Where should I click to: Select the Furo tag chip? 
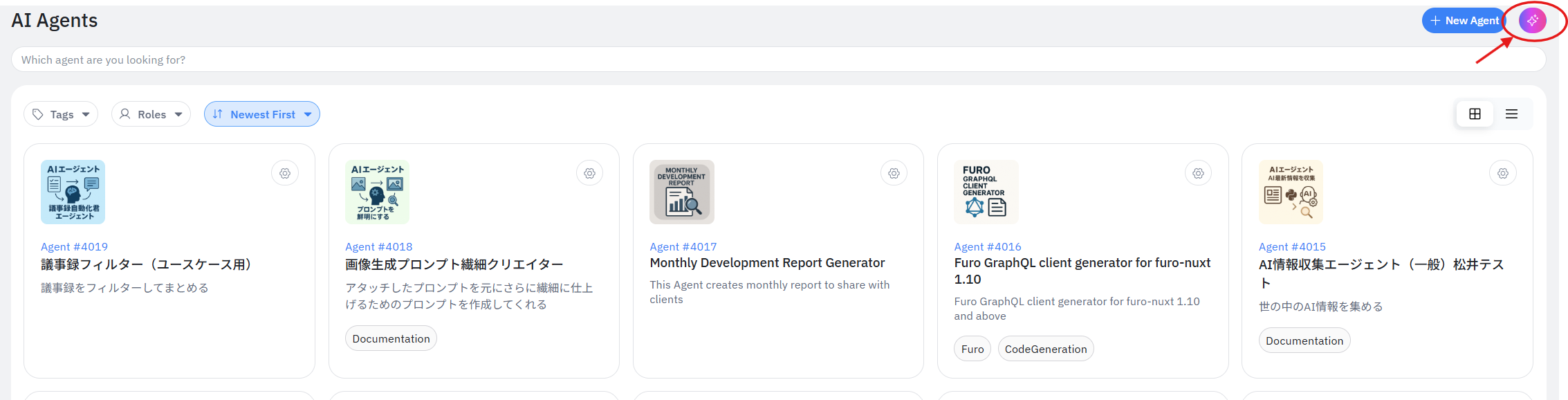[x=972, y=349]
